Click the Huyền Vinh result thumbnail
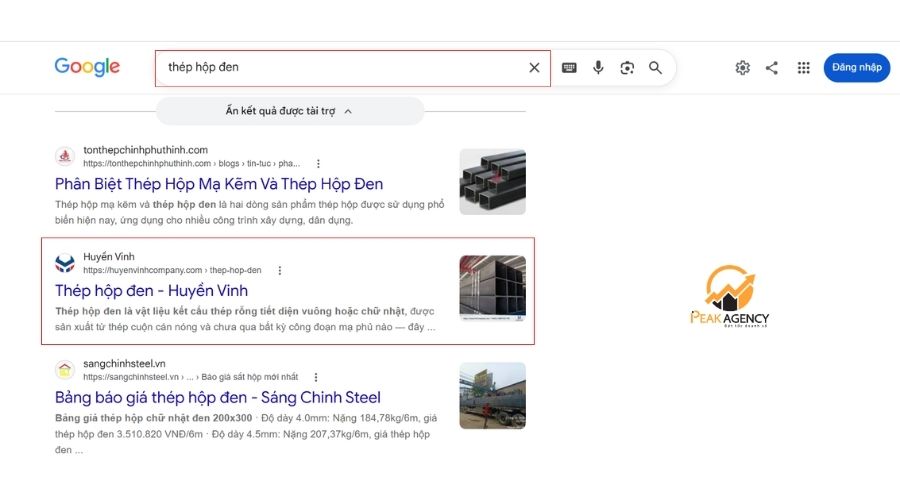 click(492, 288)
